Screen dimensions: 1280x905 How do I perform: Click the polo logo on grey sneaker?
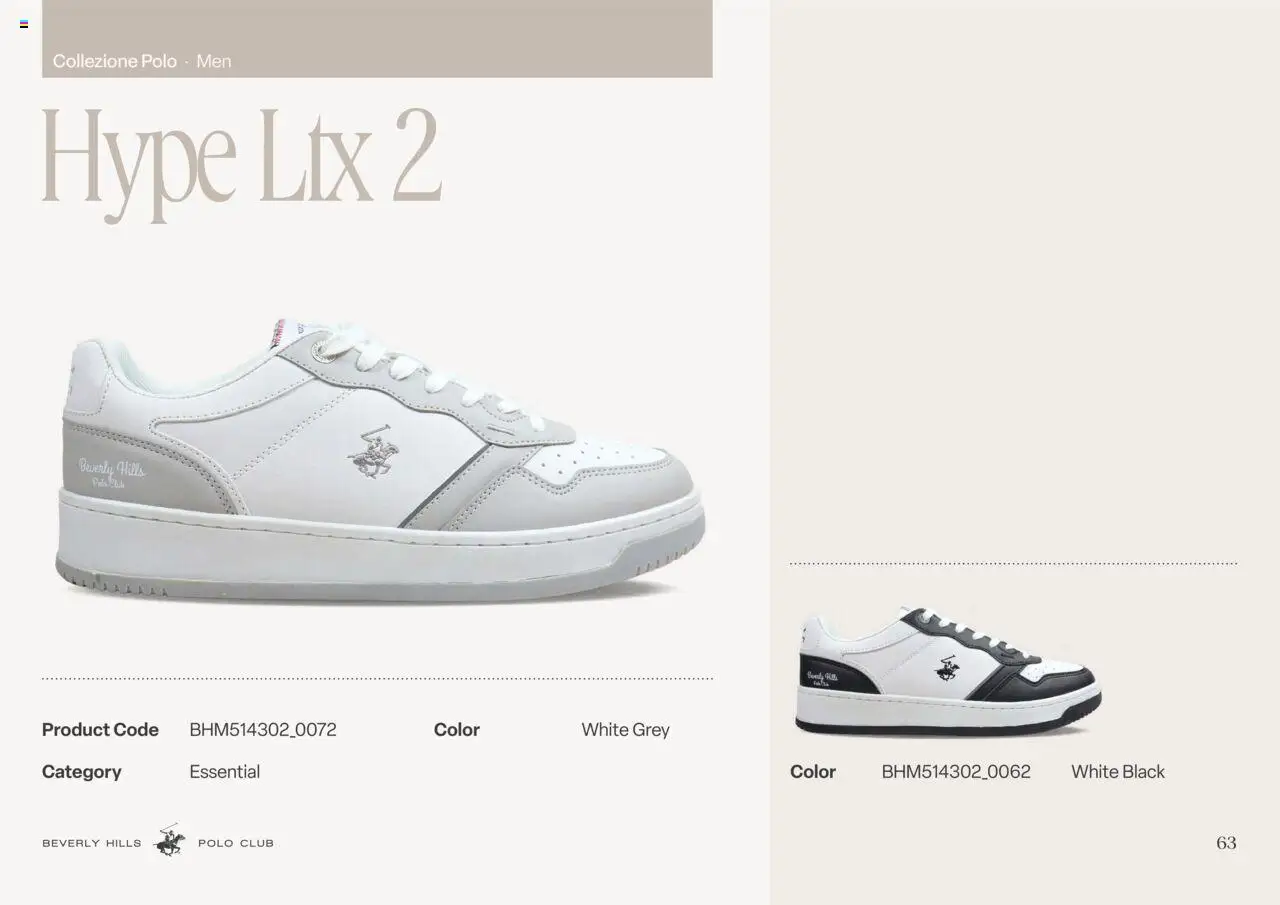[373, 453]
